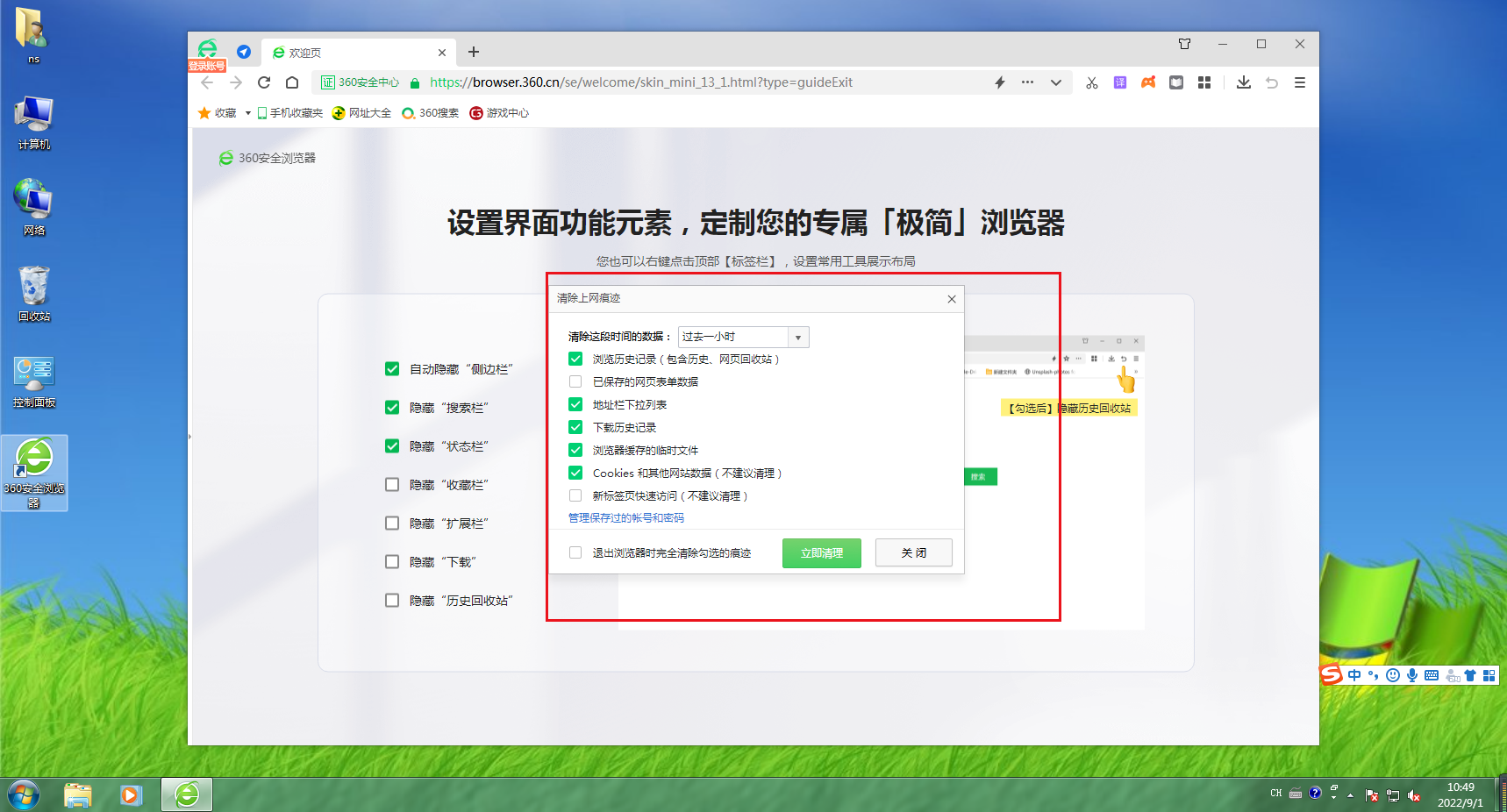This screenshot has height=812, width=1507.
Task: Expand the 收藏 dropdown arrow
Action: coord(248,113)
